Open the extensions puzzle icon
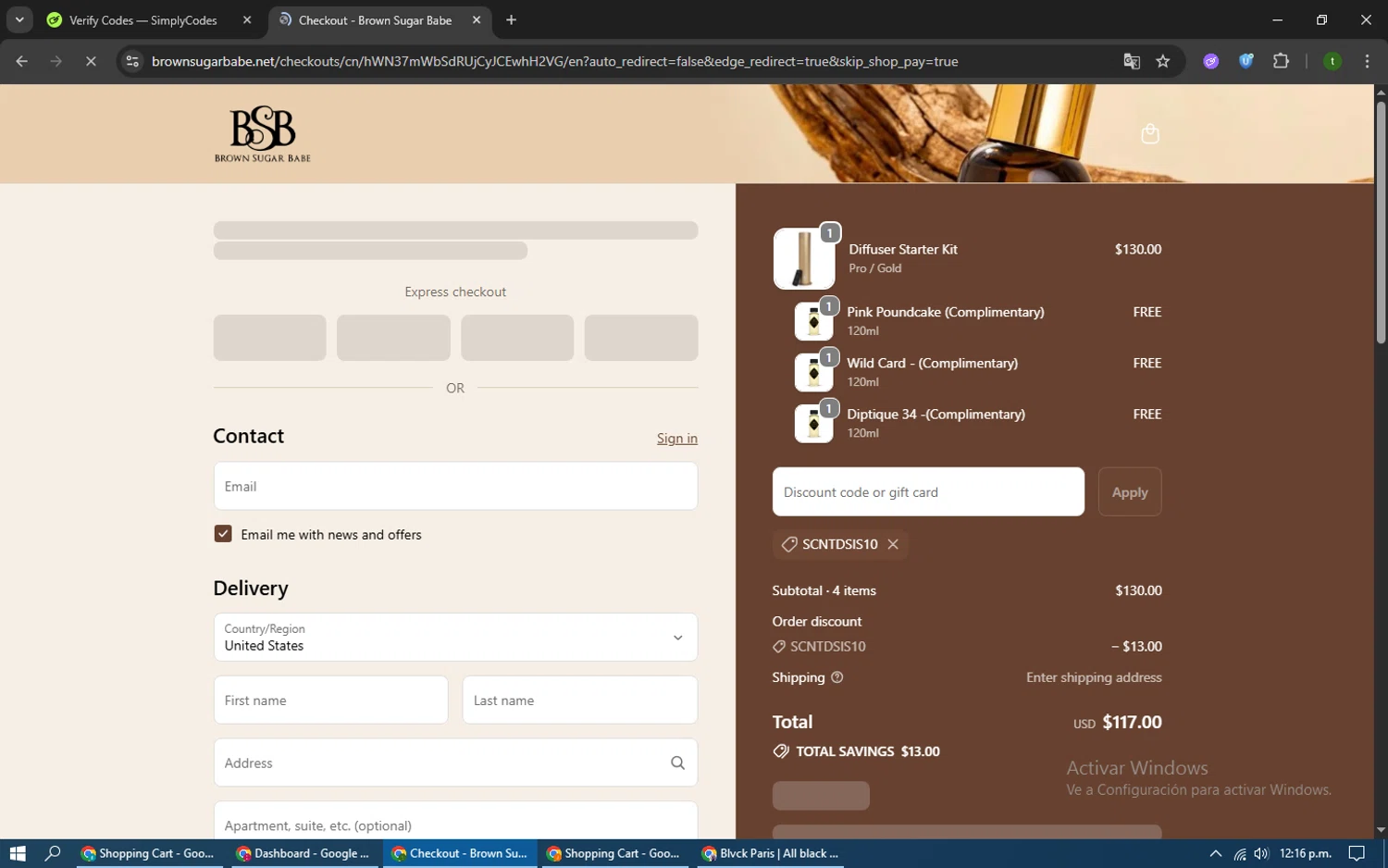1388x868 pixels. pyautogui.click(x=1282, y=61)
